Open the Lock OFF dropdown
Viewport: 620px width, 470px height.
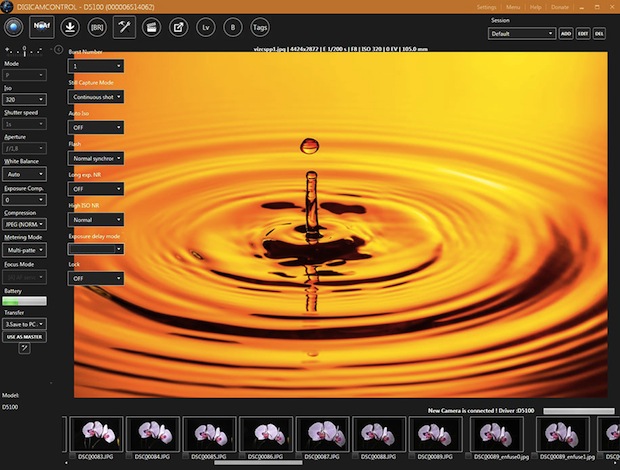(96, 278)
